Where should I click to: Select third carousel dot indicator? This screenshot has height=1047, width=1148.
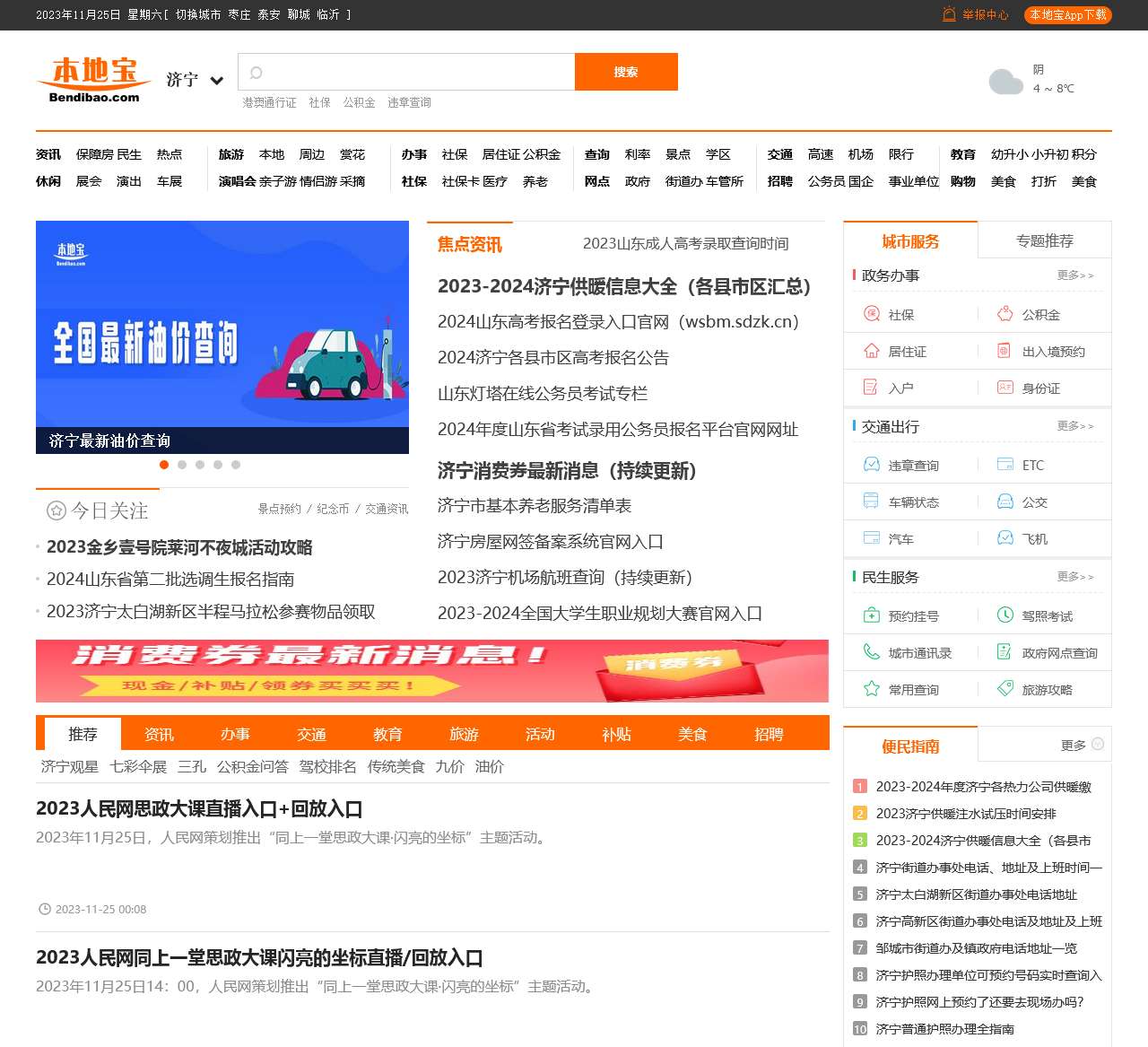coord(200,465)
